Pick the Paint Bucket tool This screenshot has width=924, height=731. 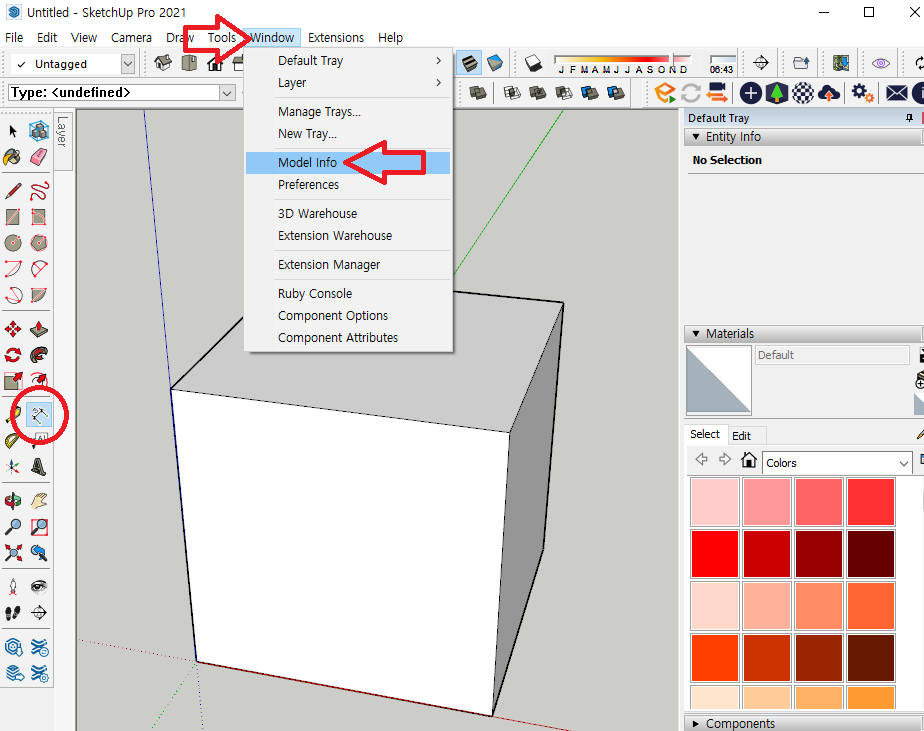(x=13, y=157)
